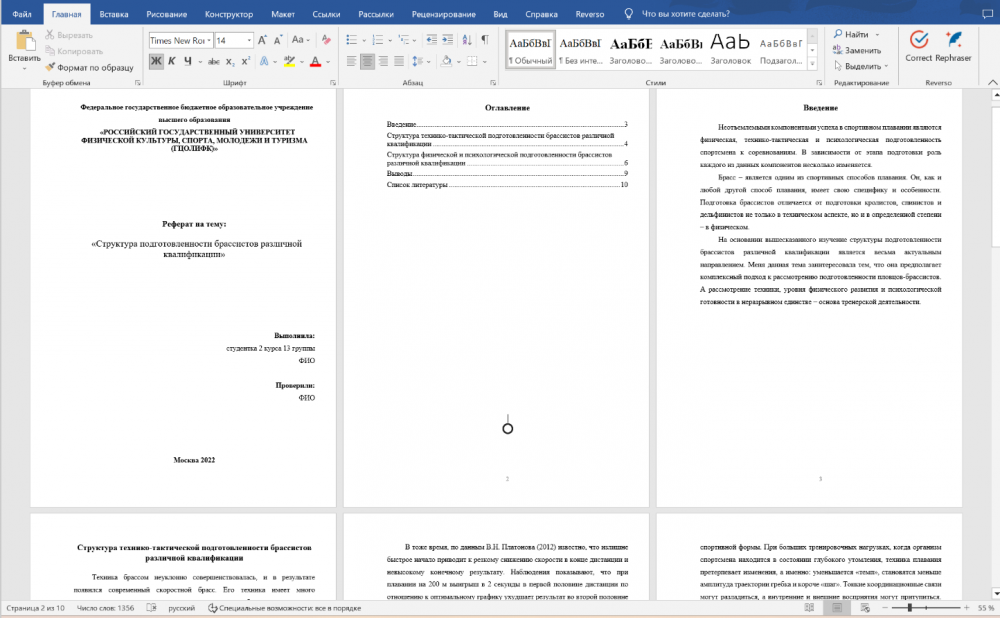Click the Clear All Formatting eraser icon
Viewport: 1000px width, 618px height.
[x=326, y=40]
